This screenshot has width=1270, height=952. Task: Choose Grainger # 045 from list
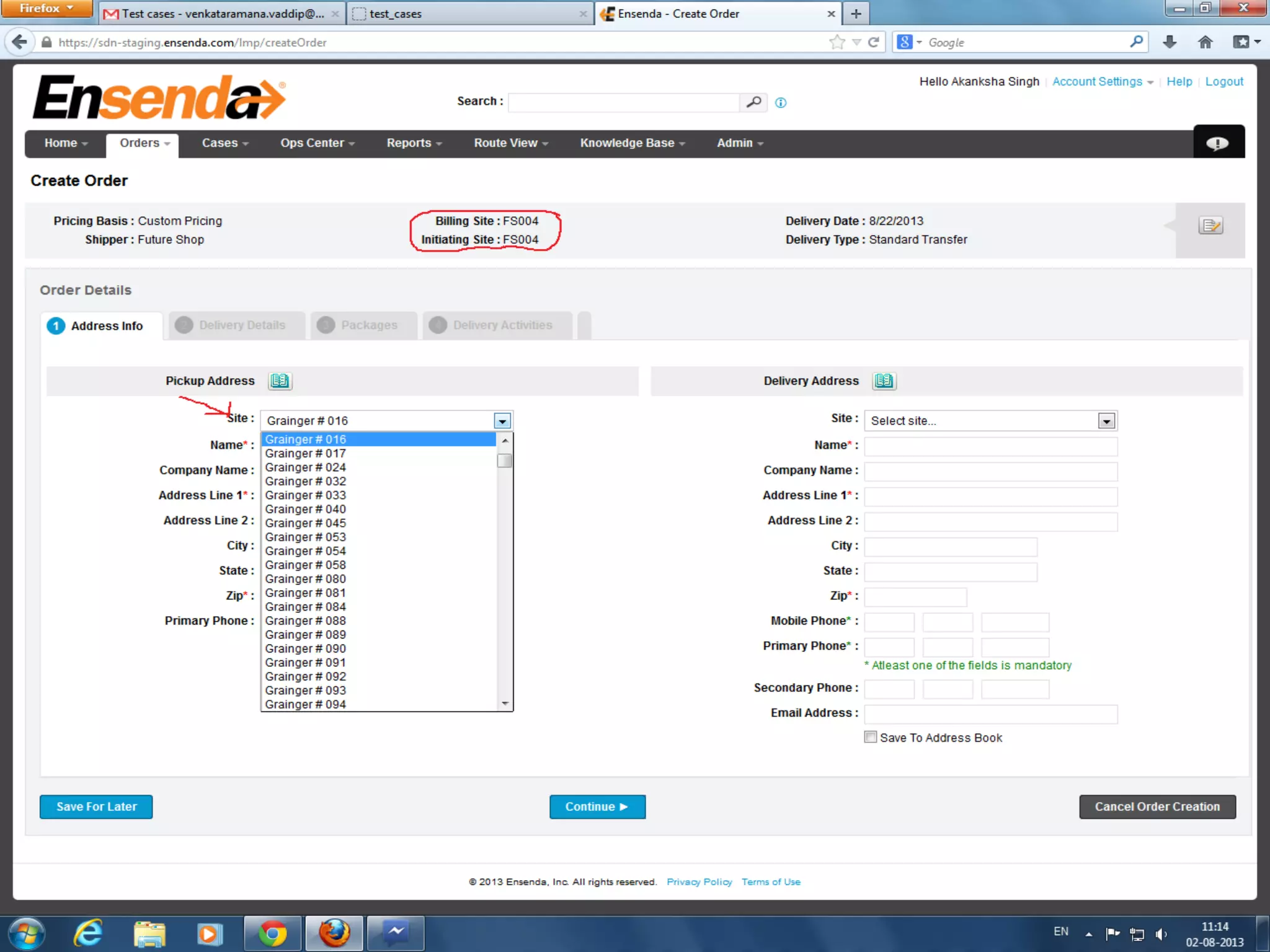(306, 523)
